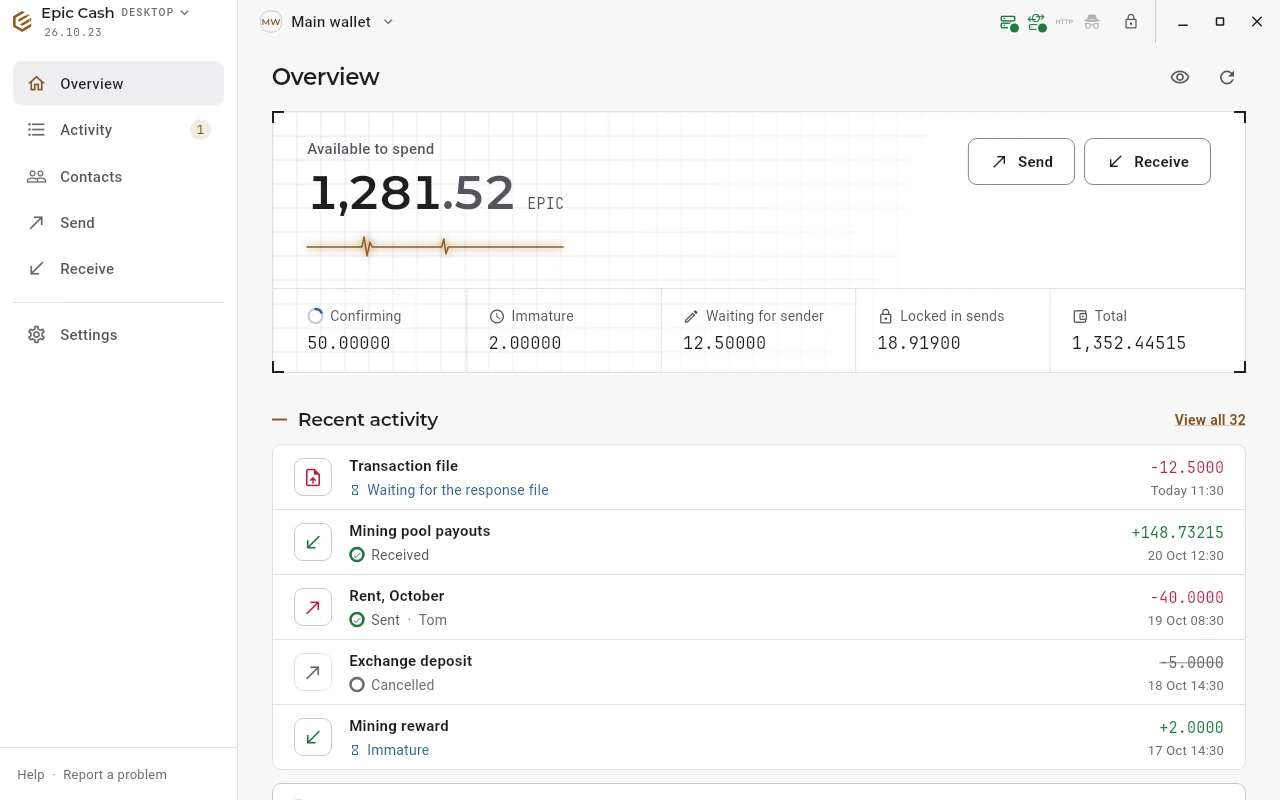Click the Receive button in the balance card

tap(1147, 161)
